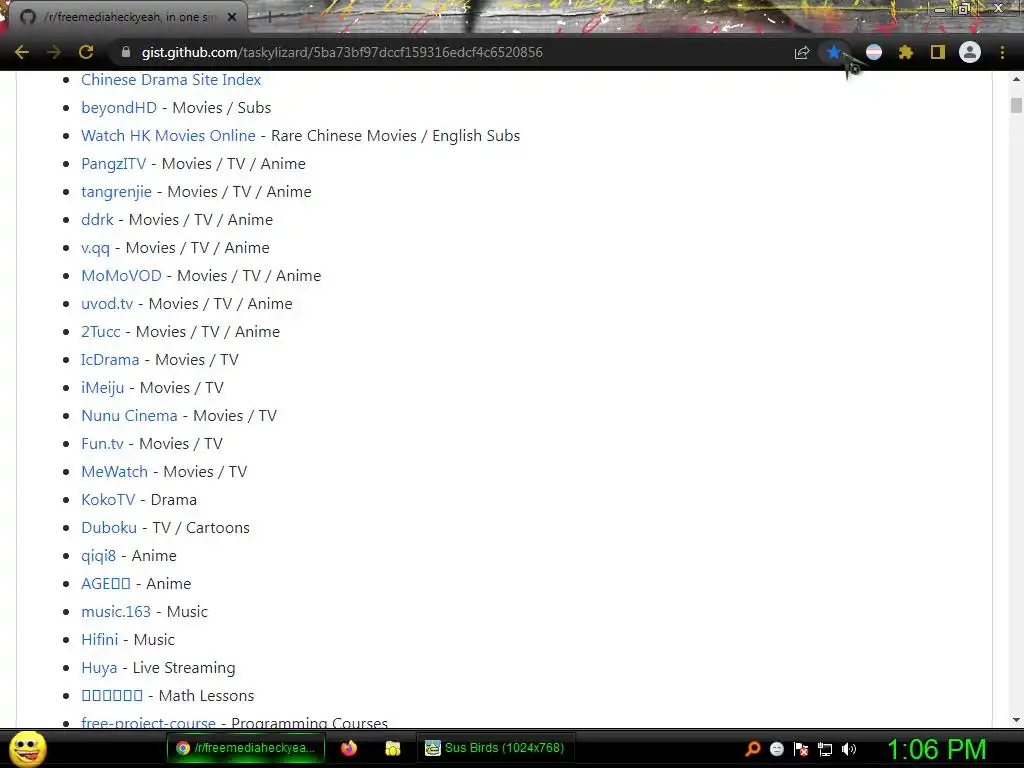Select the /r/freemediaheckyeah browser tab
1024x768 pixels.
(x=128, y=17)
